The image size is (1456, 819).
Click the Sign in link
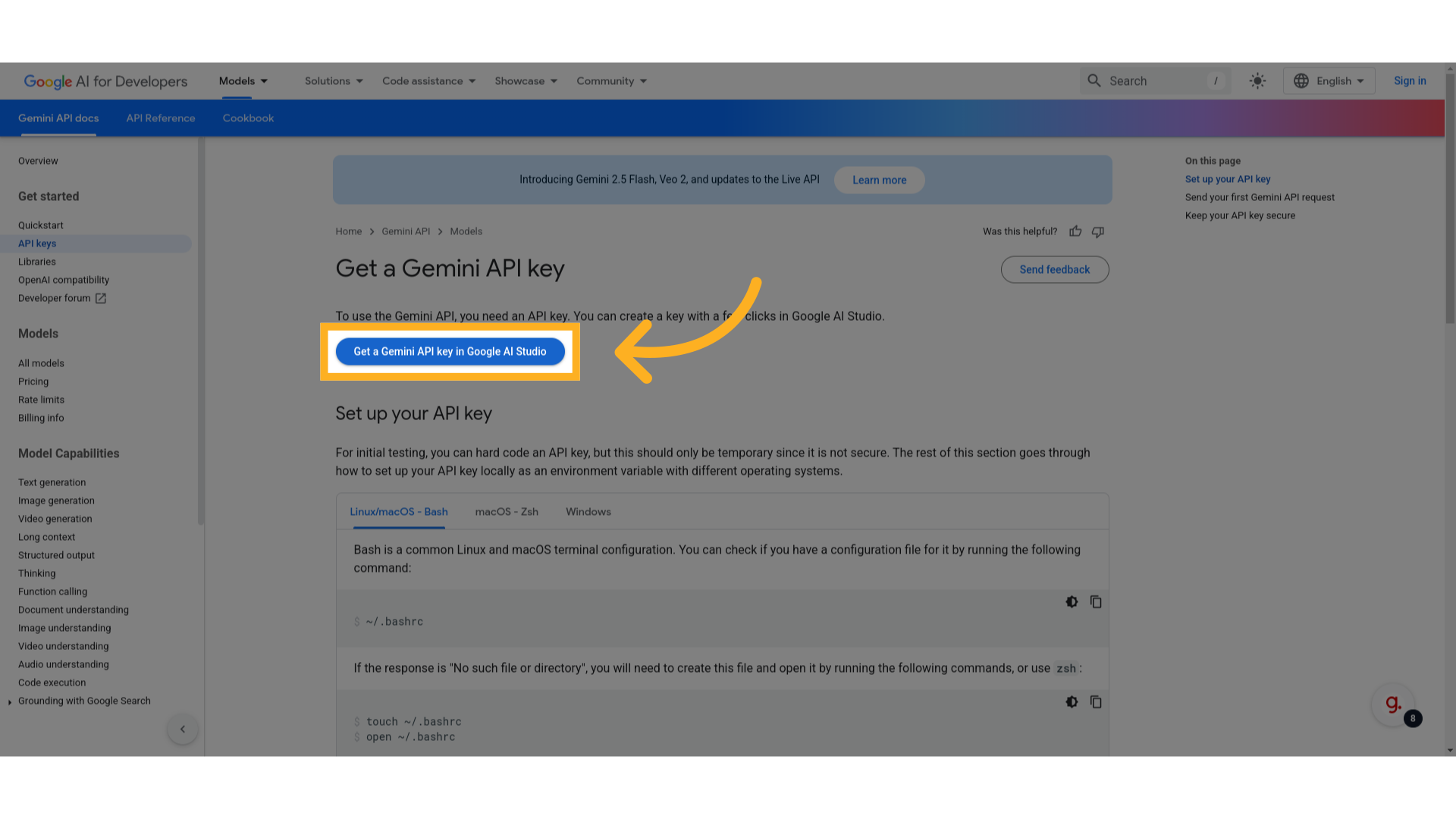tap(1409, 80)
